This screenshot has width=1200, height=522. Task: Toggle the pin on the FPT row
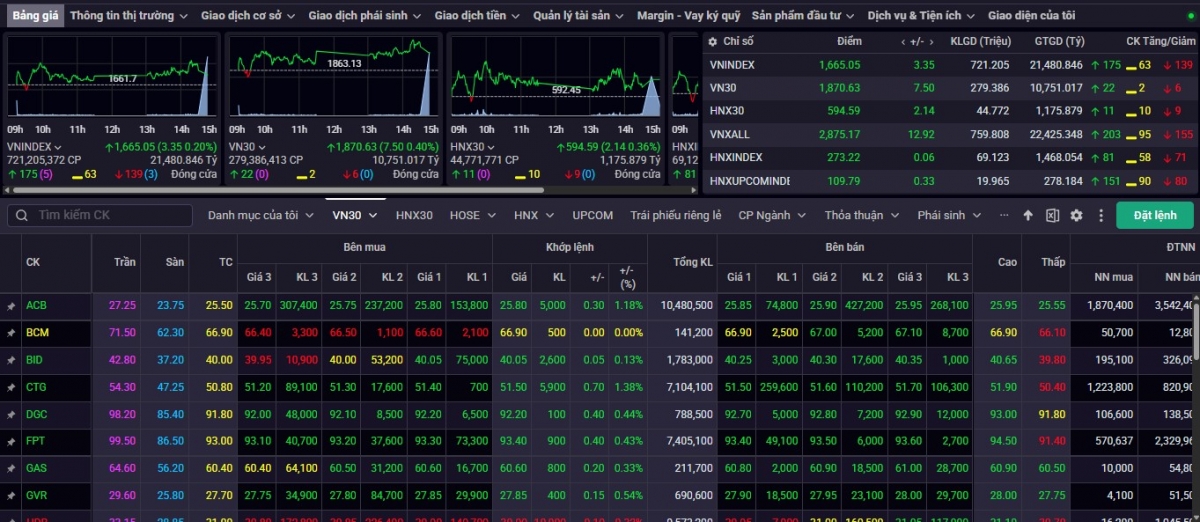pyautogui.click(x=11, y=441)
